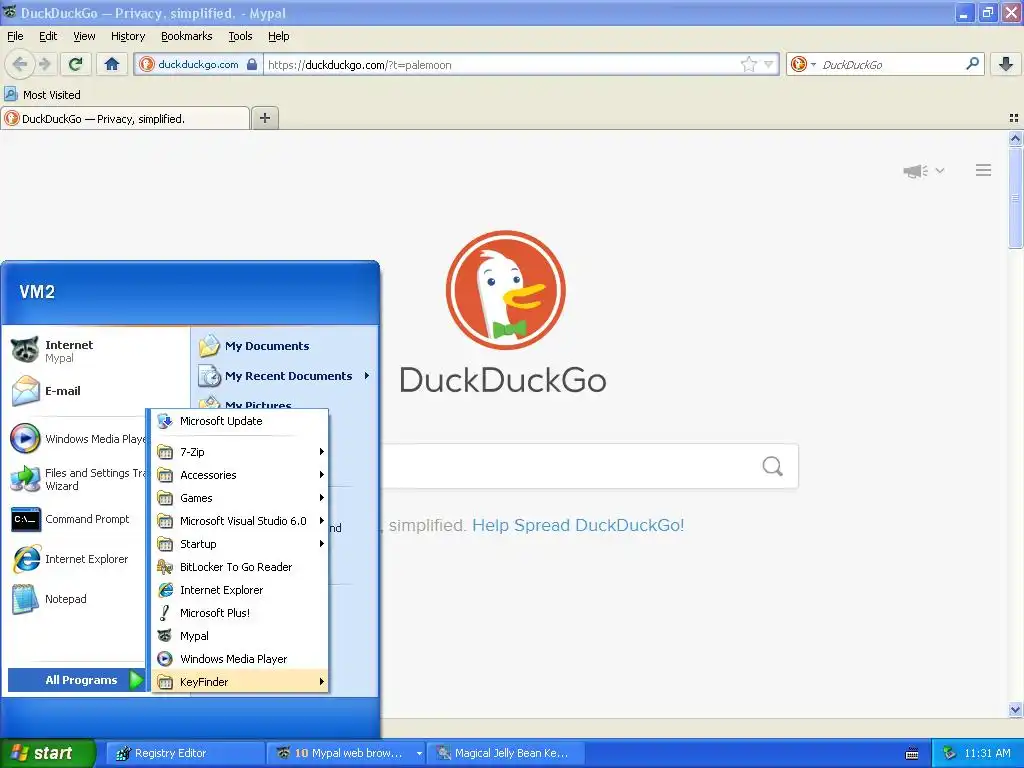Expand the megaphone dropdown chevron
Image resolution: width=1024 pixels, height=768 pixels.
click(940, 170)
